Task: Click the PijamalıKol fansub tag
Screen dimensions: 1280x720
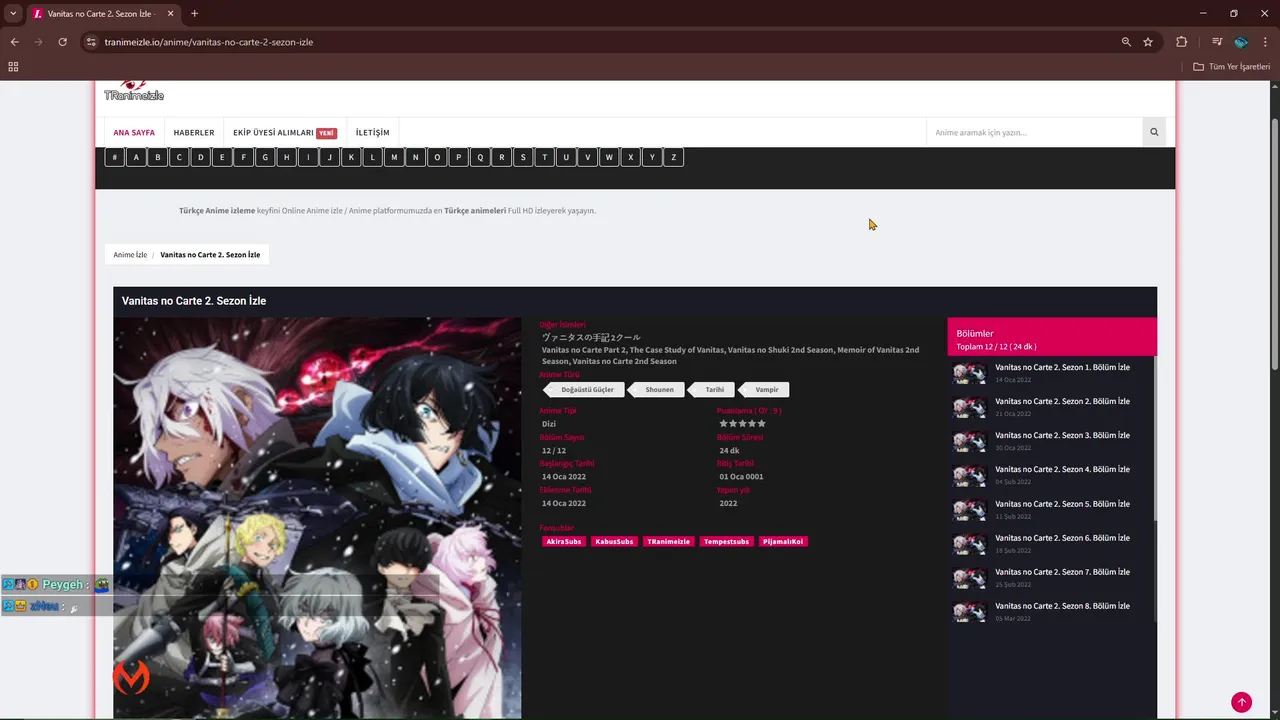Action: point(783,541)
